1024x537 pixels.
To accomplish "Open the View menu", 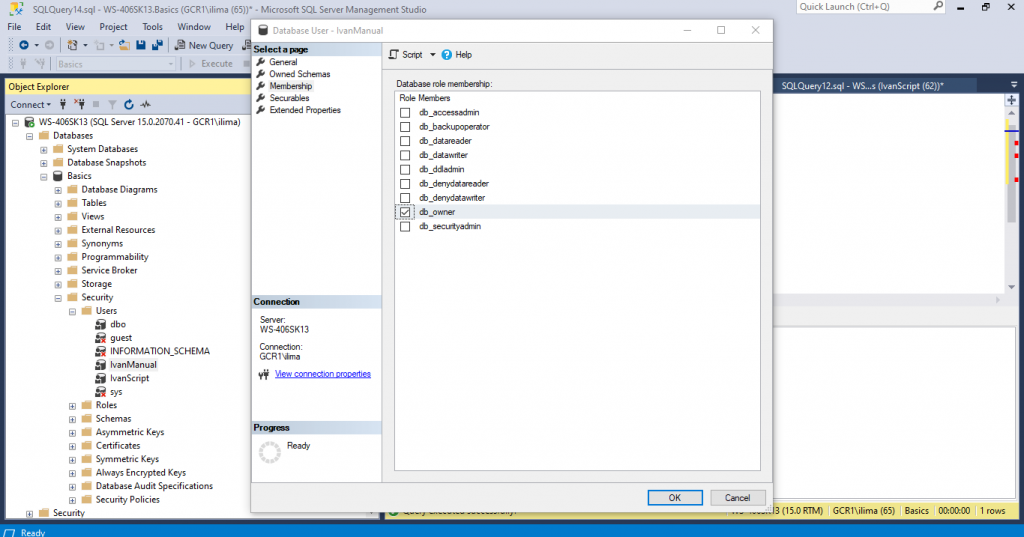I will pyautogui.click(x=75, y=27).
